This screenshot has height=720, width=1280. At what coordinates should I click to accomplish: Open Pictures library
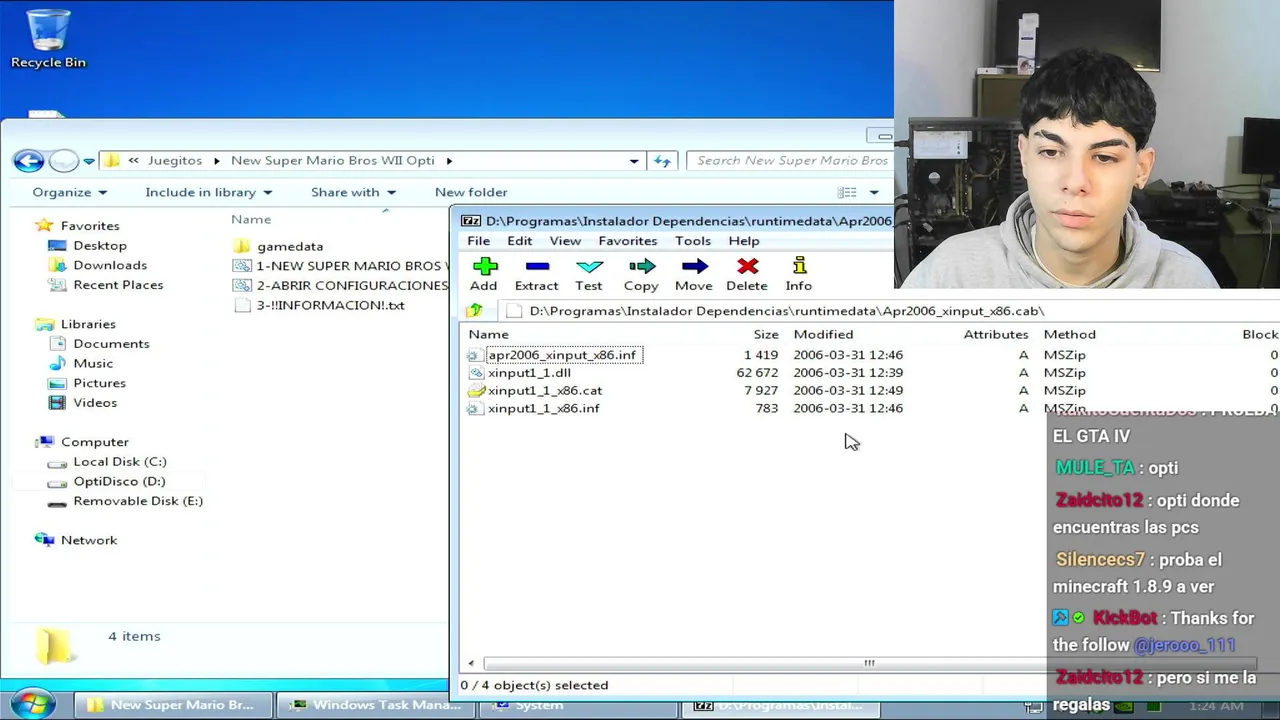pos(99,383)
